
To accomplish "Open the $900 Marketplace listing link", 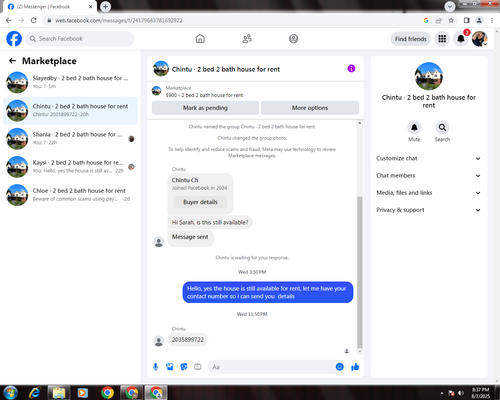I will coord(204,95).
